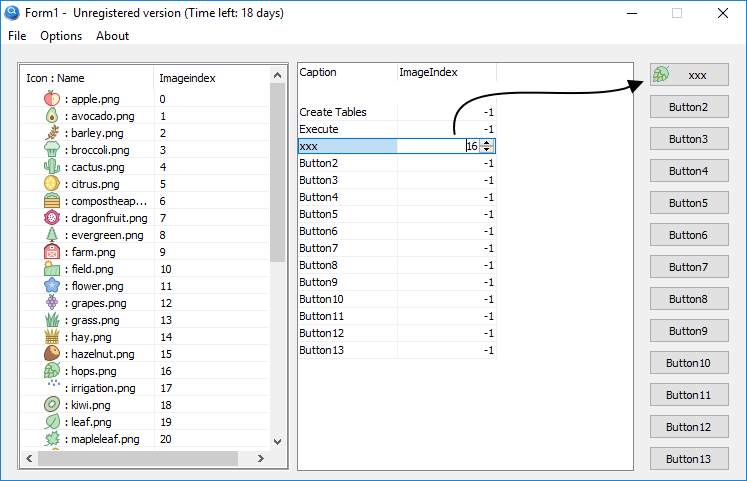This screenshot has width=747, height=481.
Task: Click the right-panel Button13
Action: (x=689, y=459)
